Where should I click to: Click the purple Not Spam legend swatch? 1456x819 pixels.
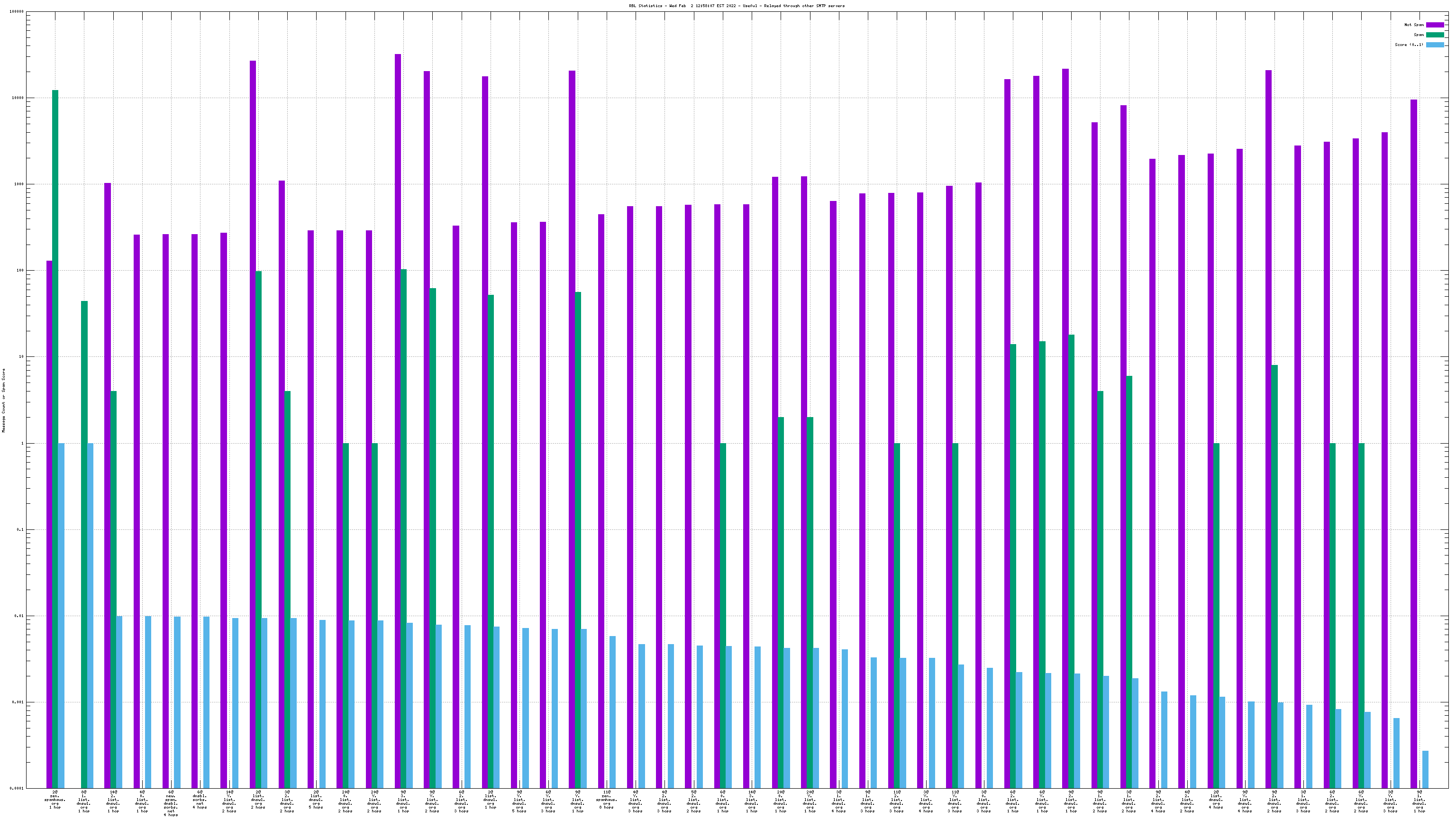[1435, 25]
